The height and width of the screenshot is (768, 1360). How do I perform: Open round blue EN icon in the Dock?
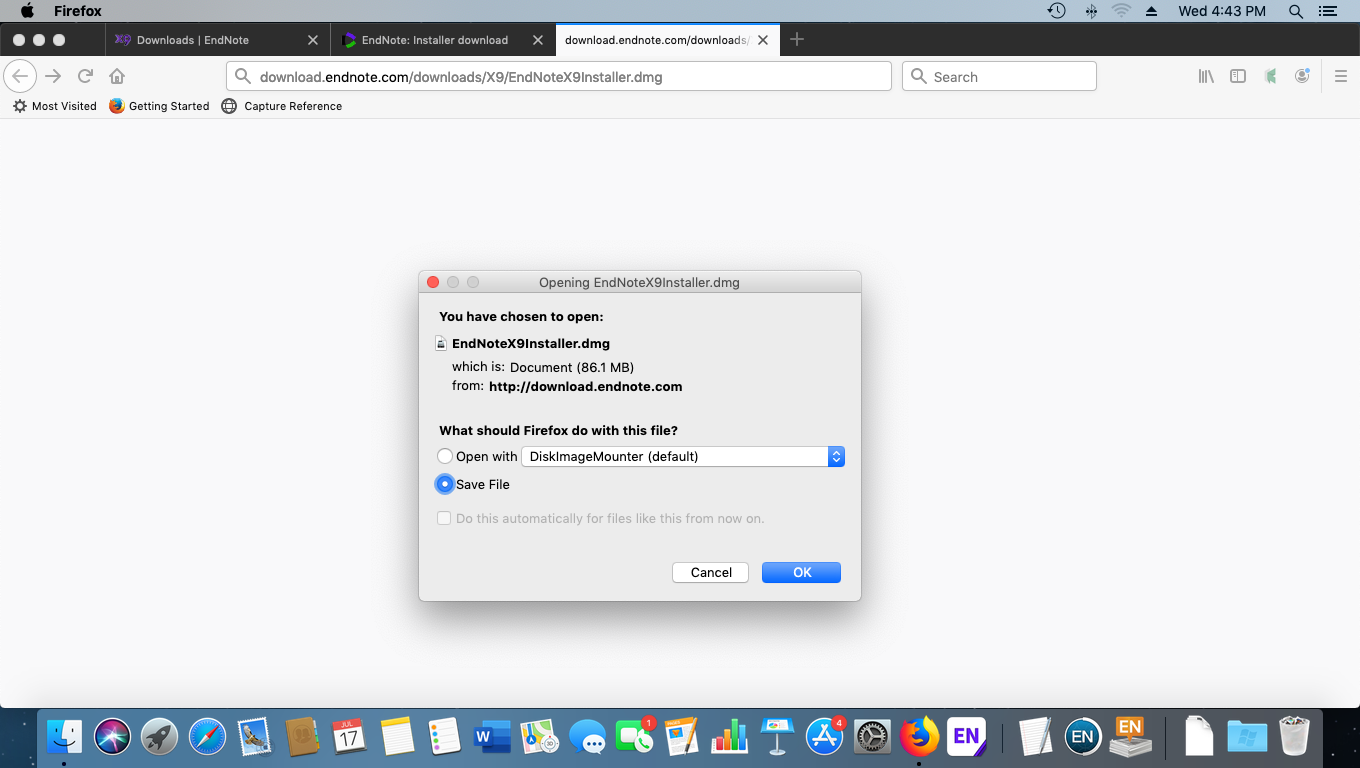pyautogui.click(x=1082, y=738)
